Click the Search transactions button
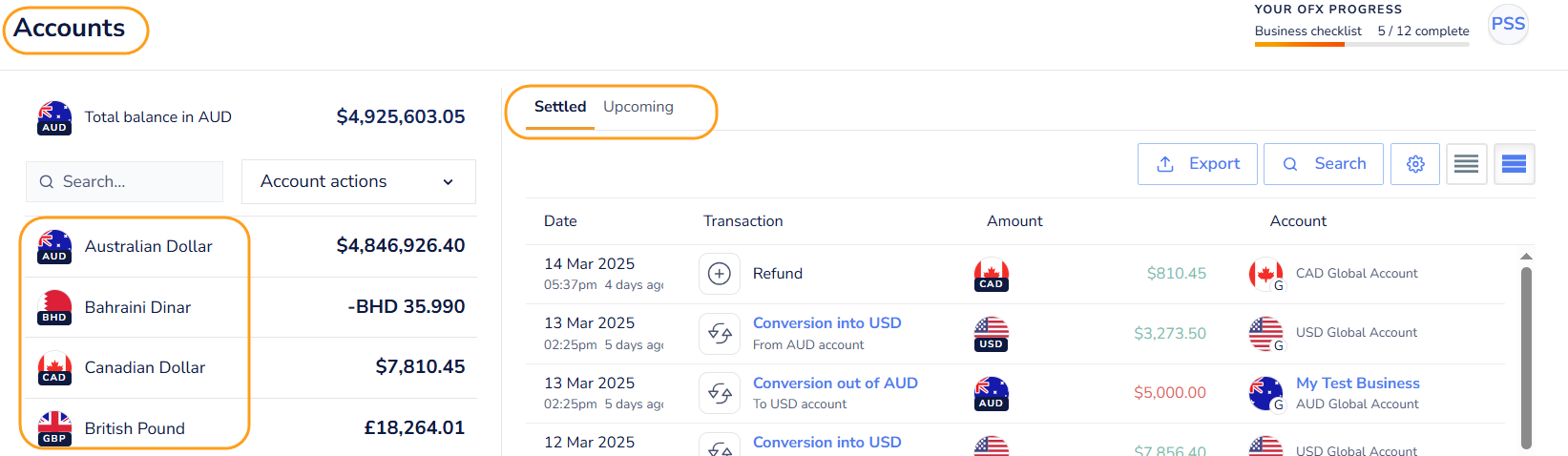This screenshot has height=456, width=1568. [1323, 164]
